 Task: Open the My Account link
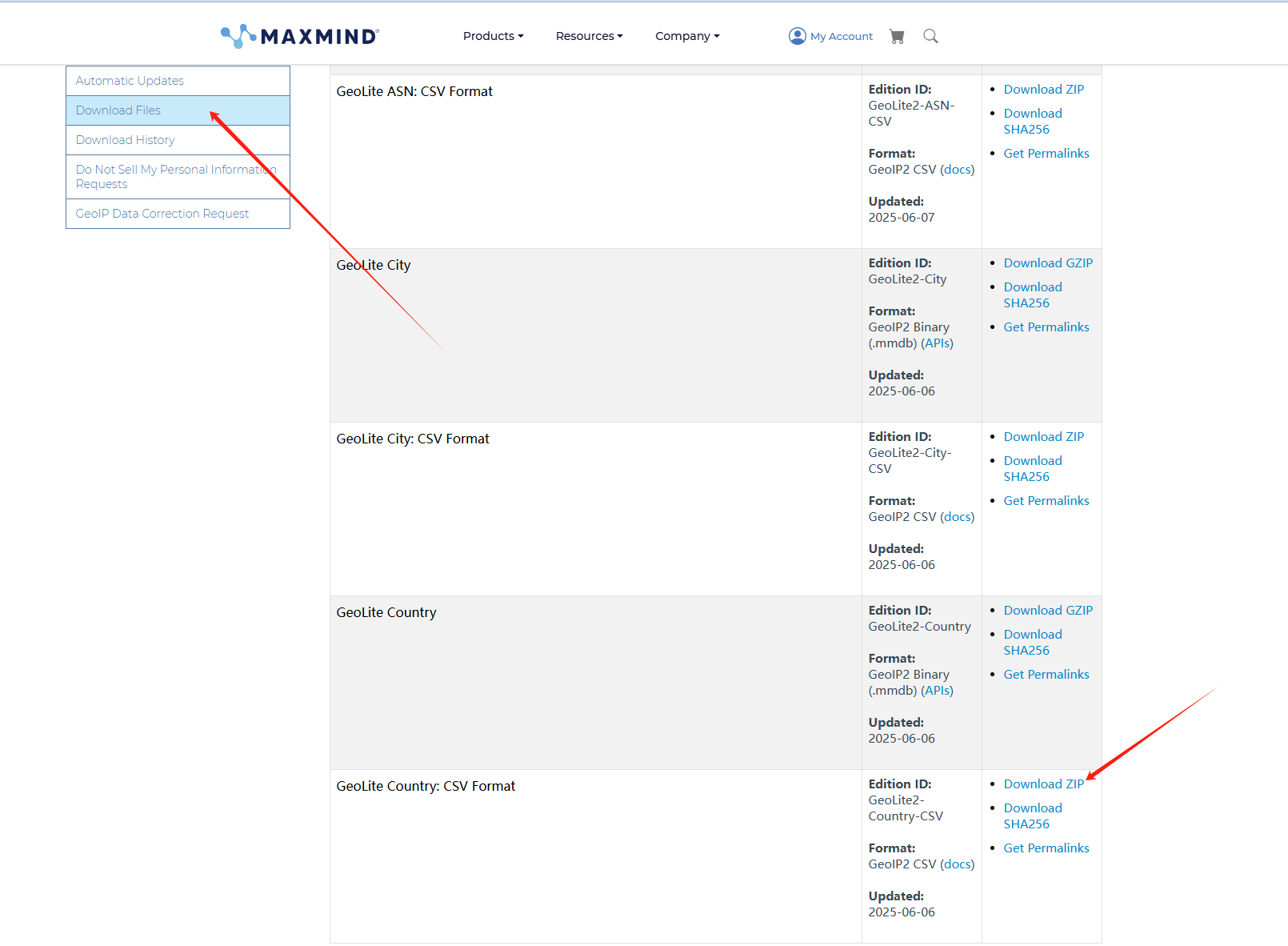click(x=842, y=36)
